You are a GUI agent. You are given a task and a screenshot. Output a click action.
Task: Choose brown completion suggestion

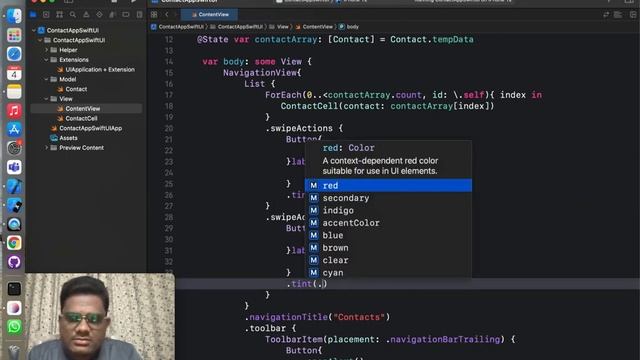388,248
